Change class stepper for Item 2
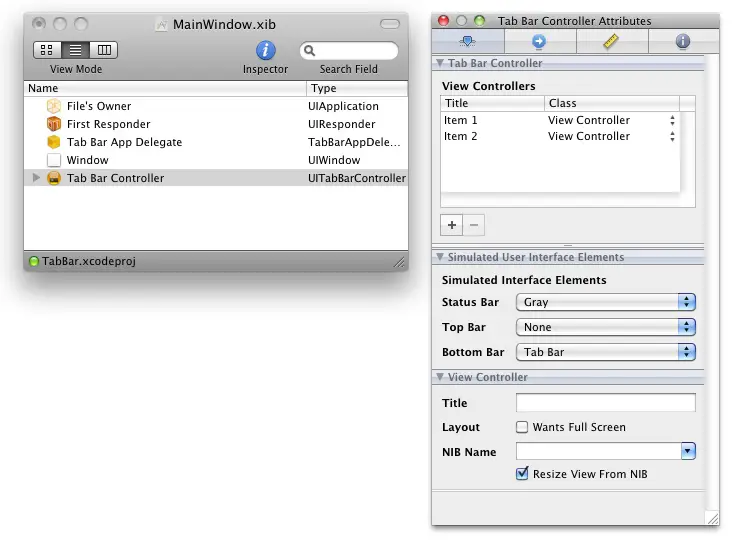The width and height of the screenshot is (736, 544). point(672,137)
